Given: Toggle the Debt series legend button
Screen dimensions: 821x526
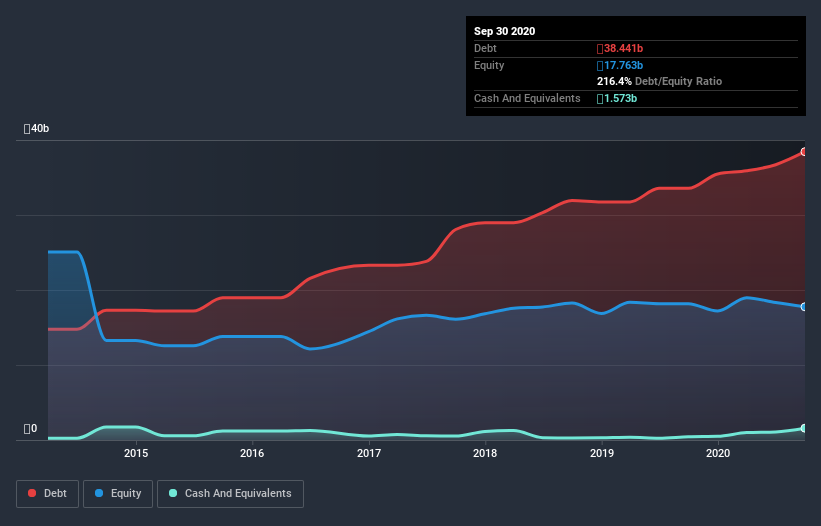Looking at the screenshot, I should 47,494.
